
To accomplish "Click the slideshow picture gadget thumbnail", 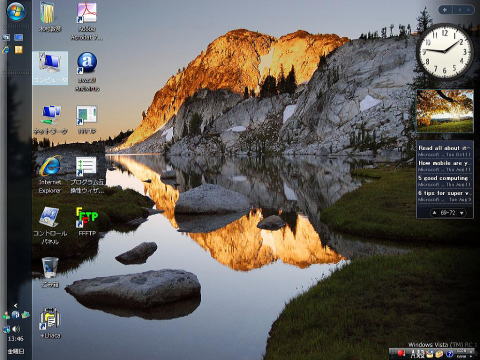I will coord(445,111).
